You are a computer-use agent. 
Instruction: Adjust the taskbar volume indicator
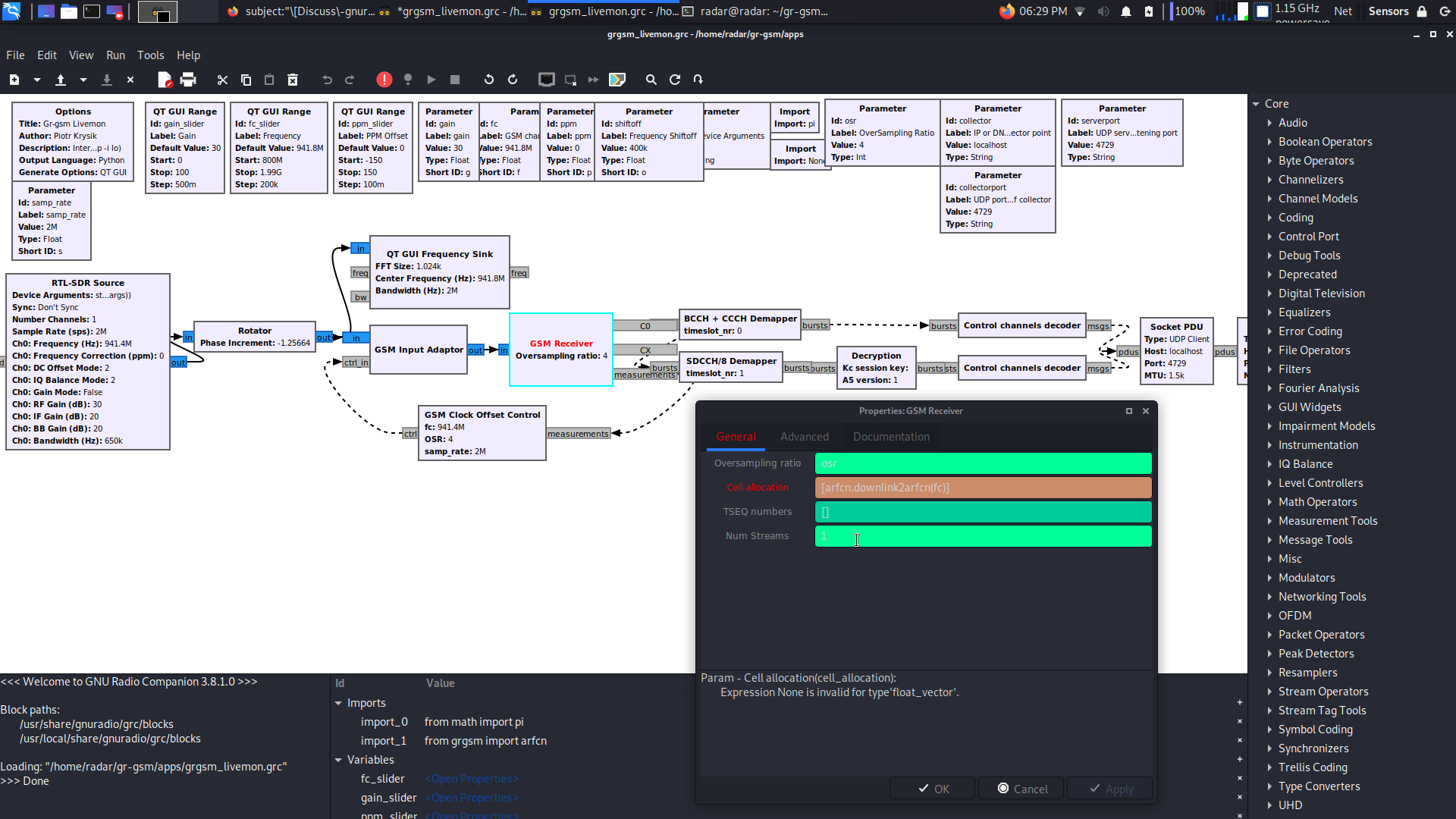click(1103, 11)
